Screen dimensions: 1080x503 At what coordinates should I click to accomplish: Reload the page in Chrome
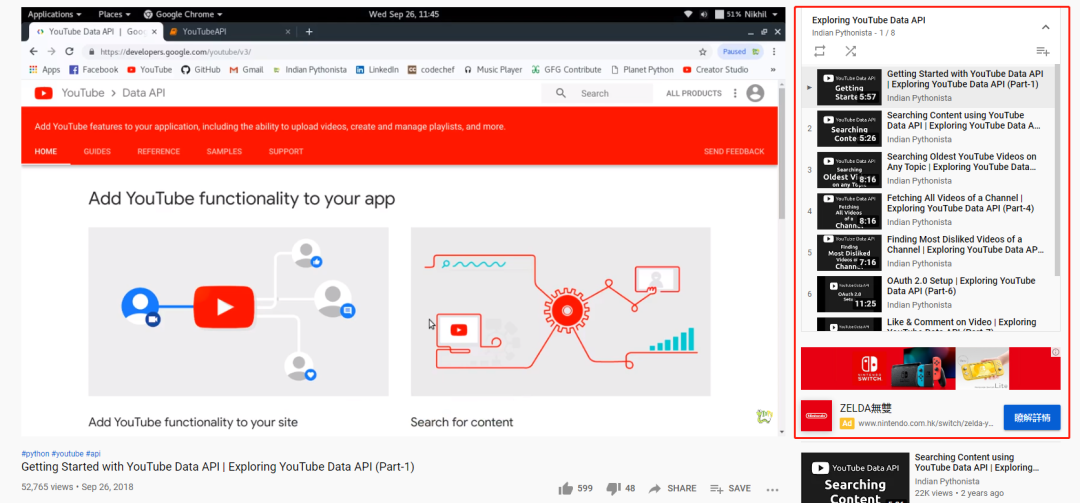tap(69, 52)
